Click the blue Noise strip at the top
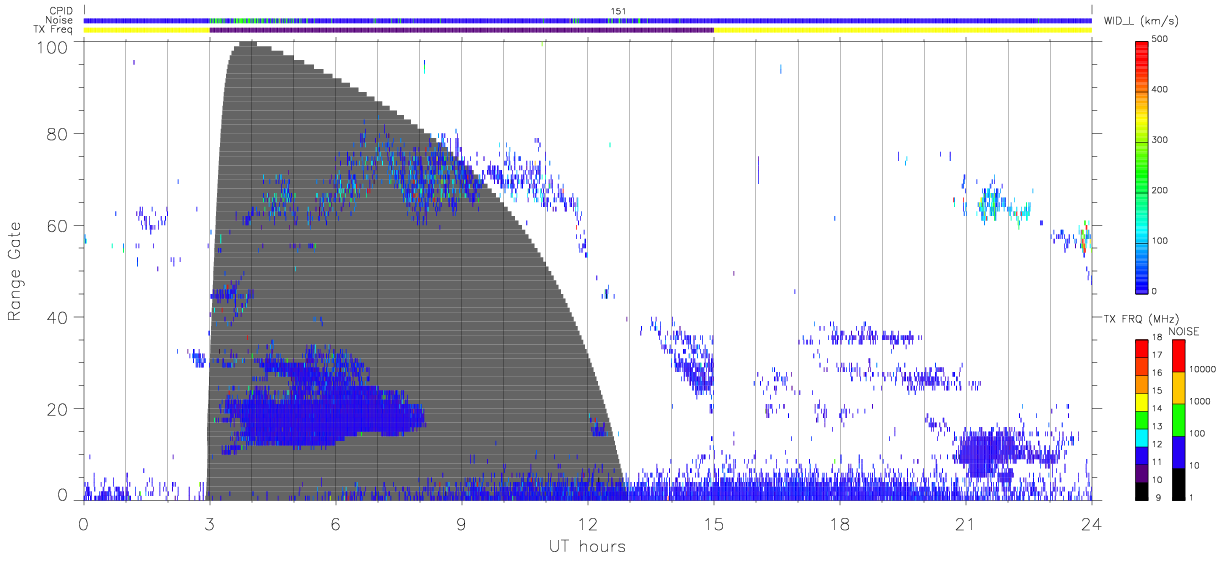 [587, 20]
